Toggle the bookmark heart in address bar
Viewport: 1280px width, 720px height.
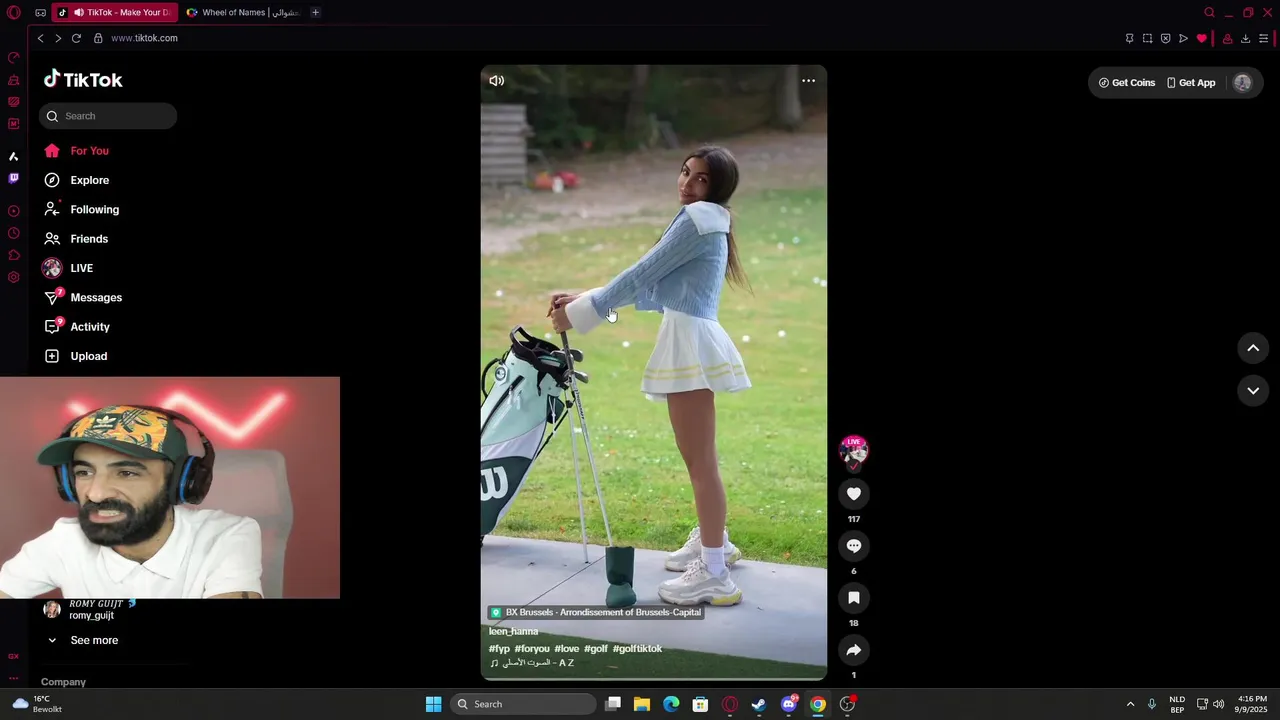[x=1201, y=39]
